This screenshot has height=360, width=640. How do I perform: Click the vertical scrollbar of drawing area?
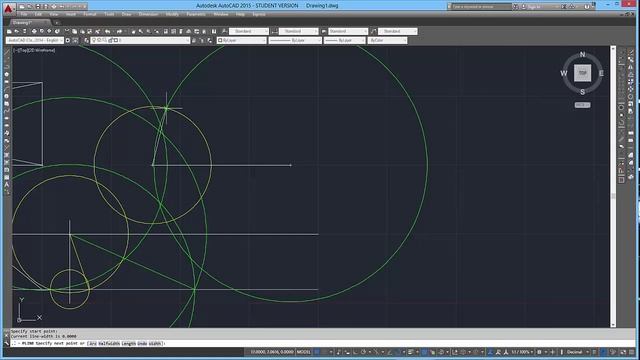[x=613, y=187]
